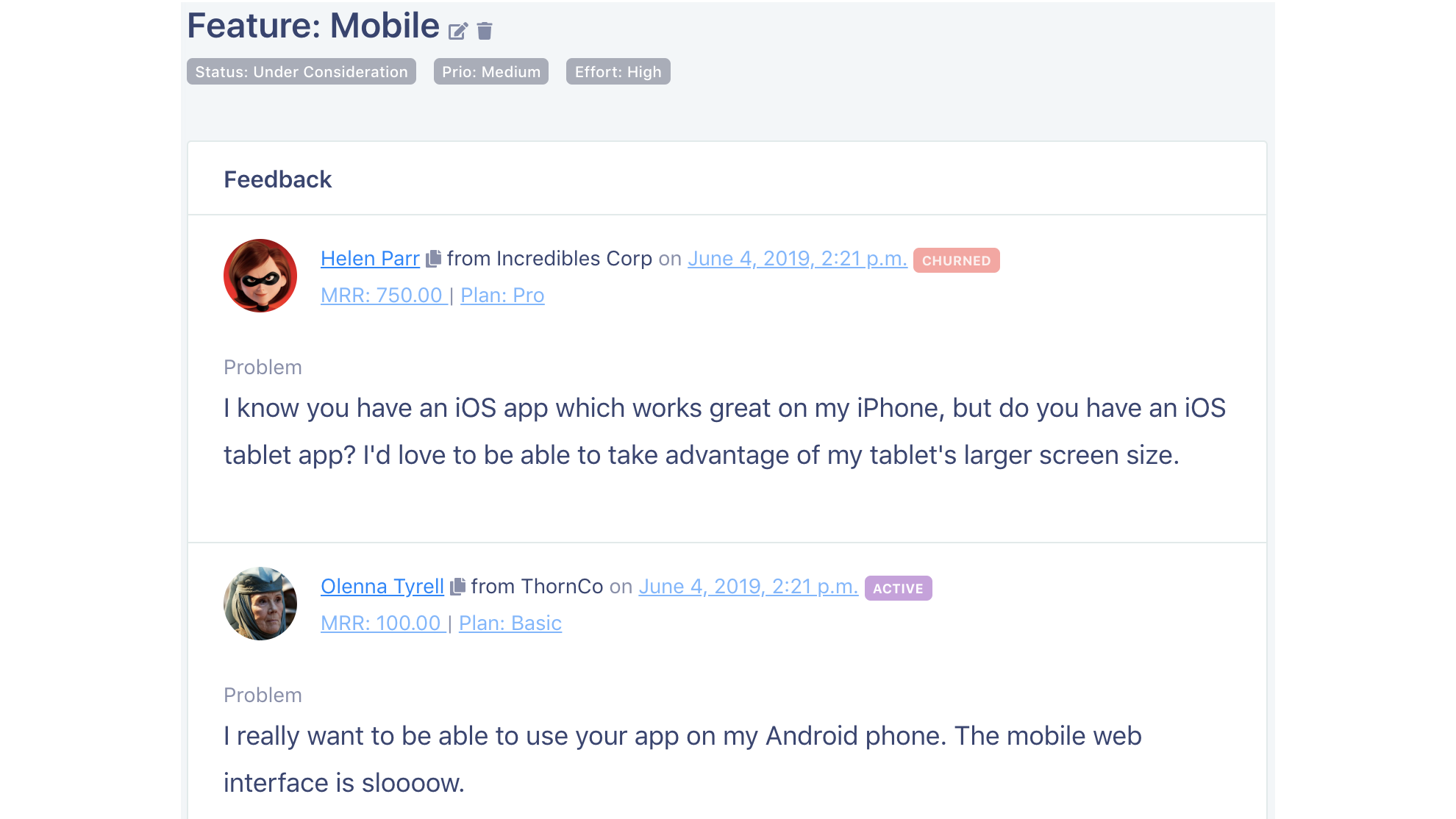Click the copy icon next to Helen Parr
Image resolution: width=1456 pixels, height=819 pixels.
pos(434,258)
